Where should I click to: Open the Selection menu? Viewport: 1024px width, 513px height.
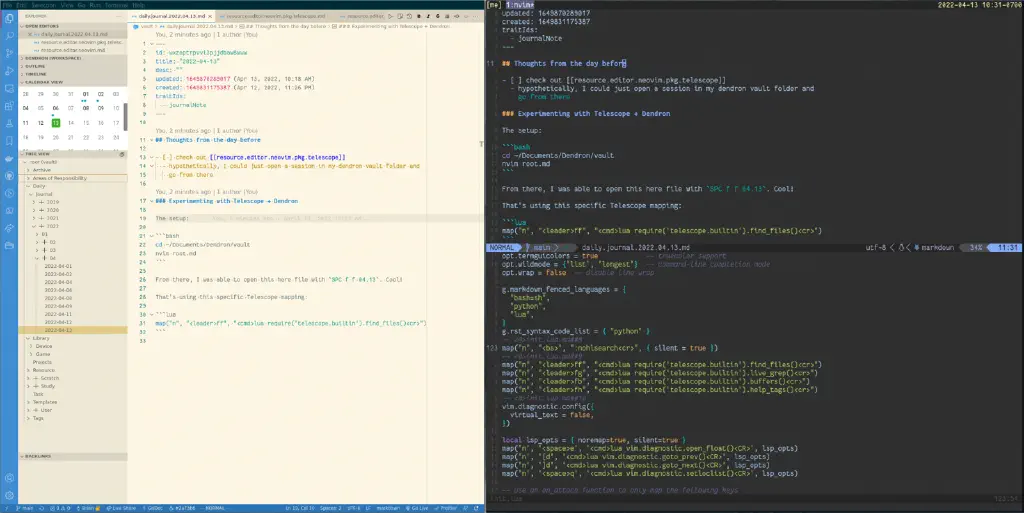click(44, 5)
